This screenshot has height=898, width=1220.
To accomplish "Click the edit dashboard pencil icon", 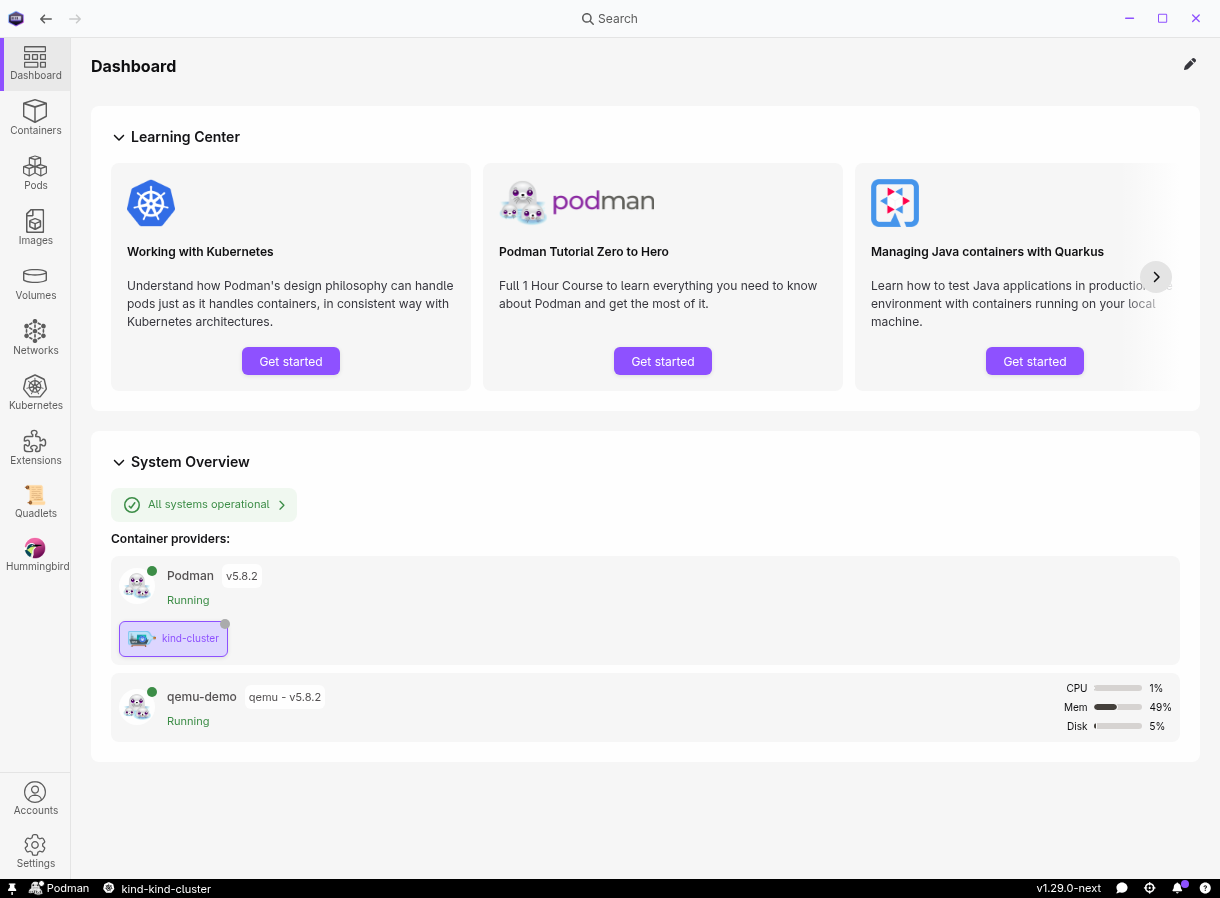I will pyautogui.click(x=1190, y=64).
